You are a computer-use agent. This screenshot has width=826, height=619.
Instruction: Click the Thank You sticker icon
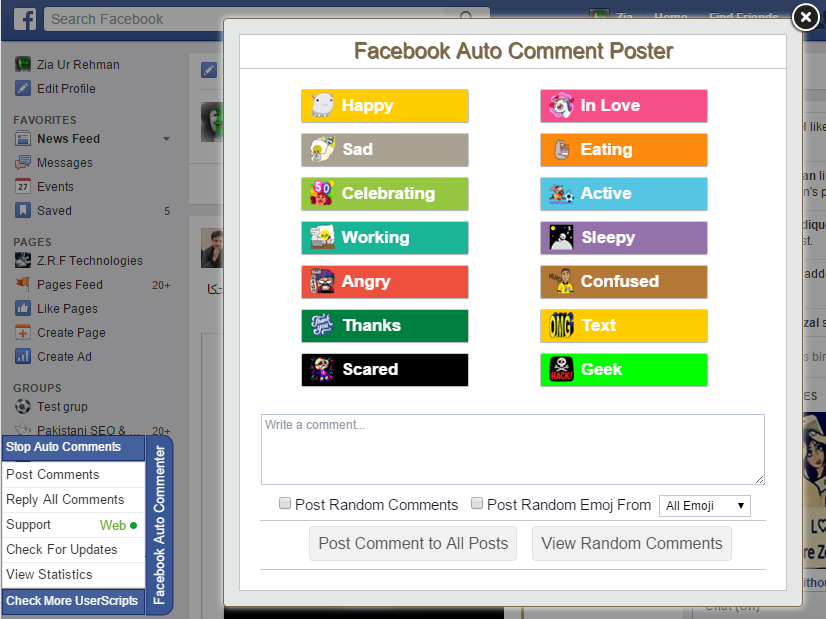pyautogui.click(x=322, y=326)
